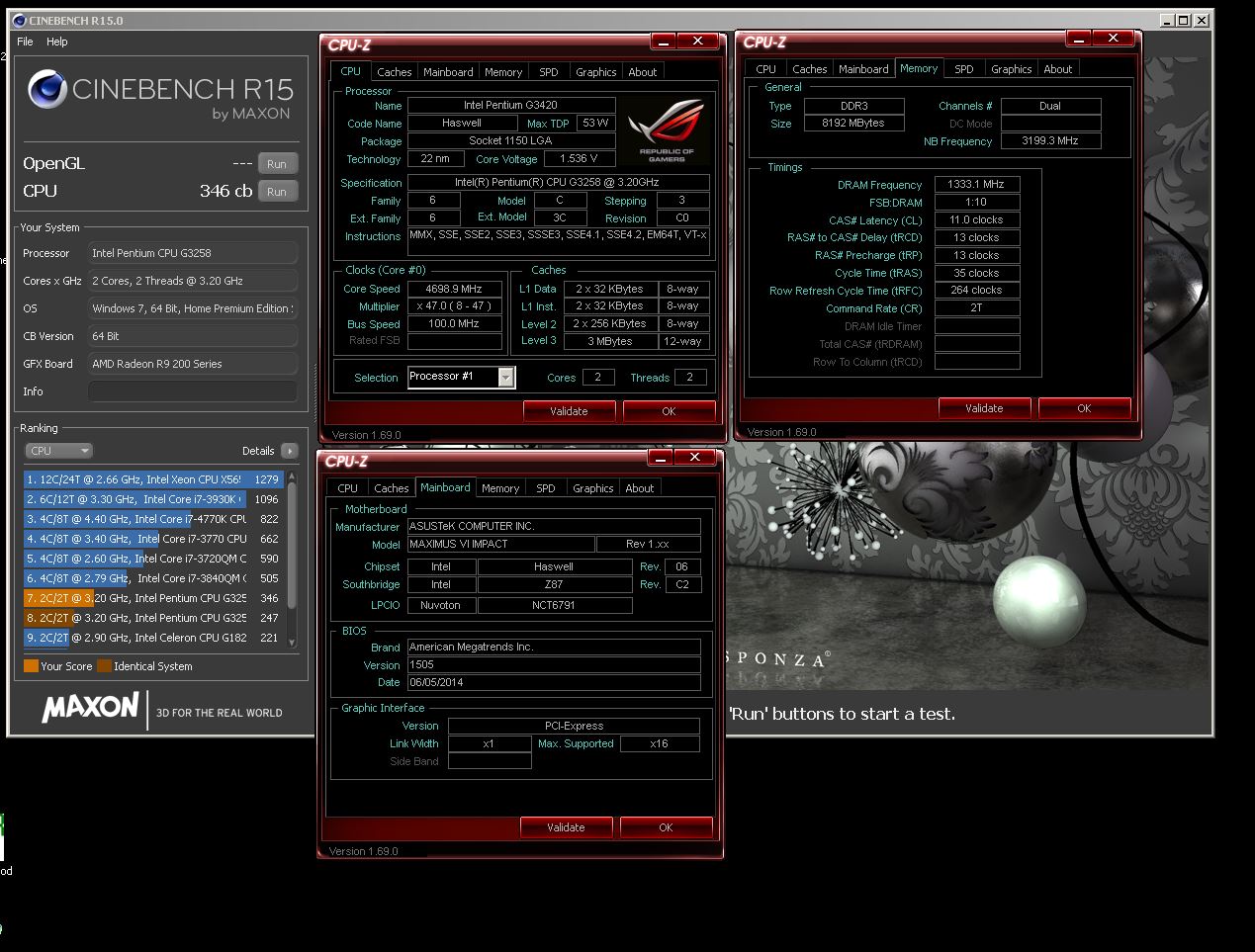Click Validate in CPU-Z CPU window
The height and width of the screenshot is (952, 1255).
tap(569, 411)
